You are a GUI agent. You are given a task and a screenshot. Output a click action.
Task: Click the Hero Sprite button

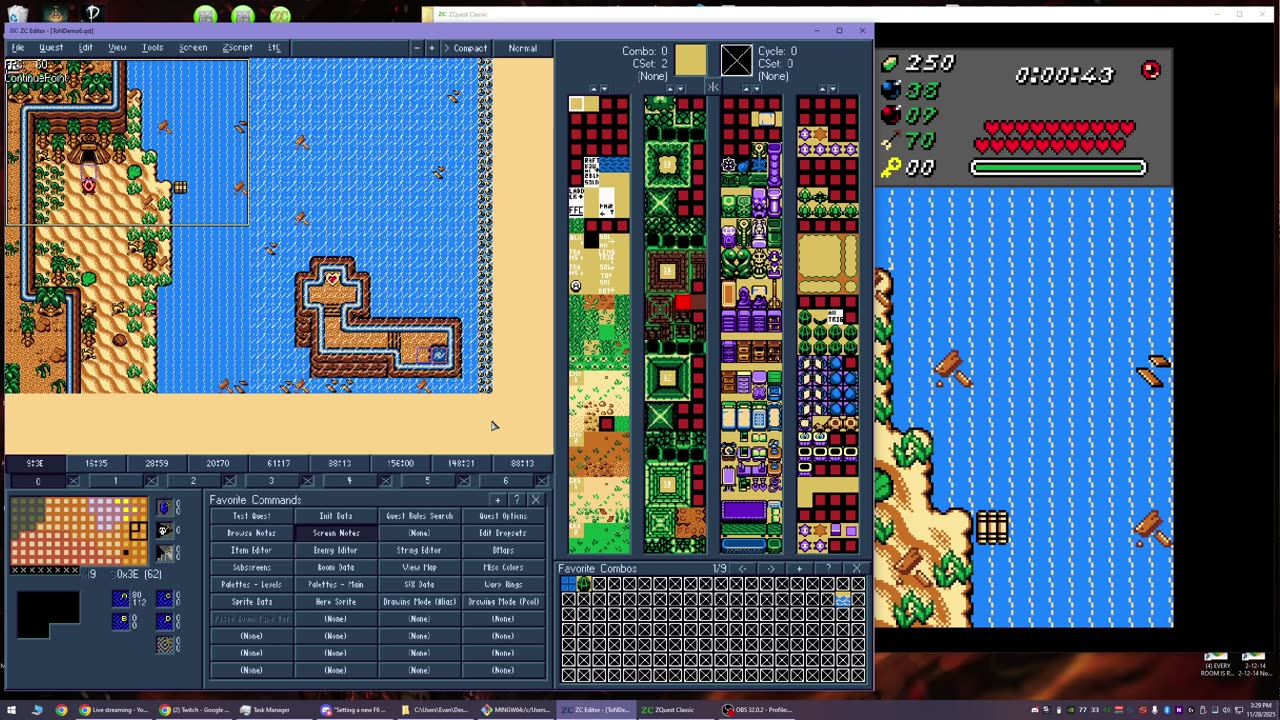(335, 602)
